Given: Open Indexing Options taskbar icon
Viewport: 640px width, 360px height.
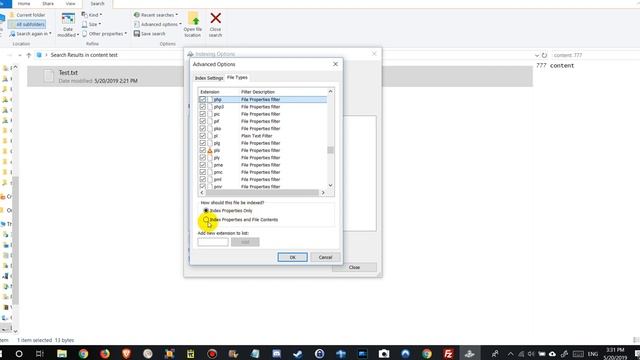Looking at the screenshot, I should coord(469,353).
